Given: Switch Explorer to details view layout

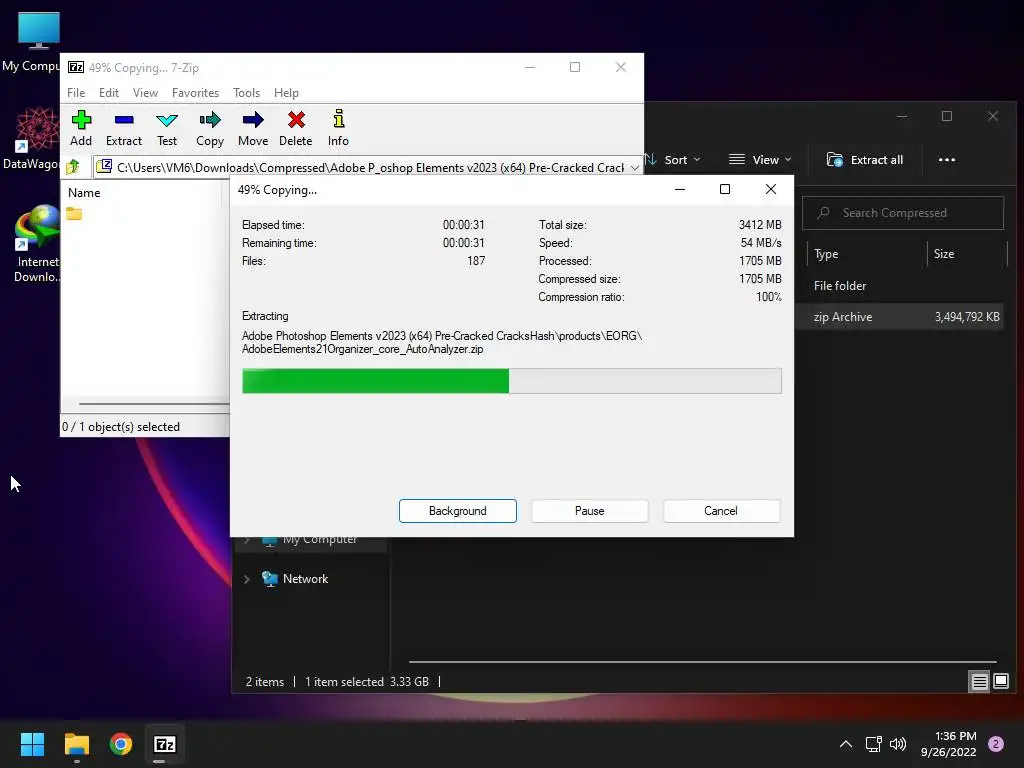Looking at the screenshot, I should [980, 682].
